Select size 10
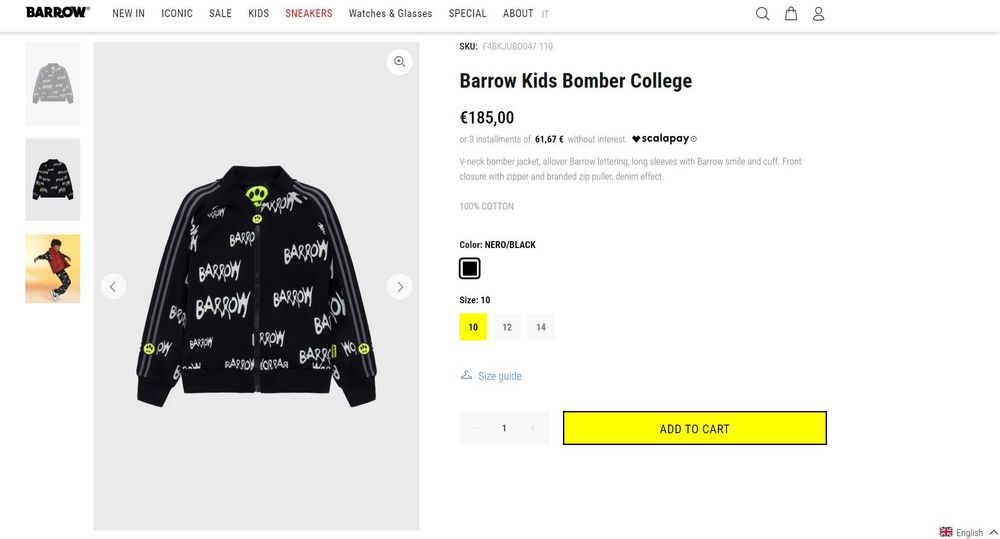Screen dimensions: 1000x539 pos(473,327)
